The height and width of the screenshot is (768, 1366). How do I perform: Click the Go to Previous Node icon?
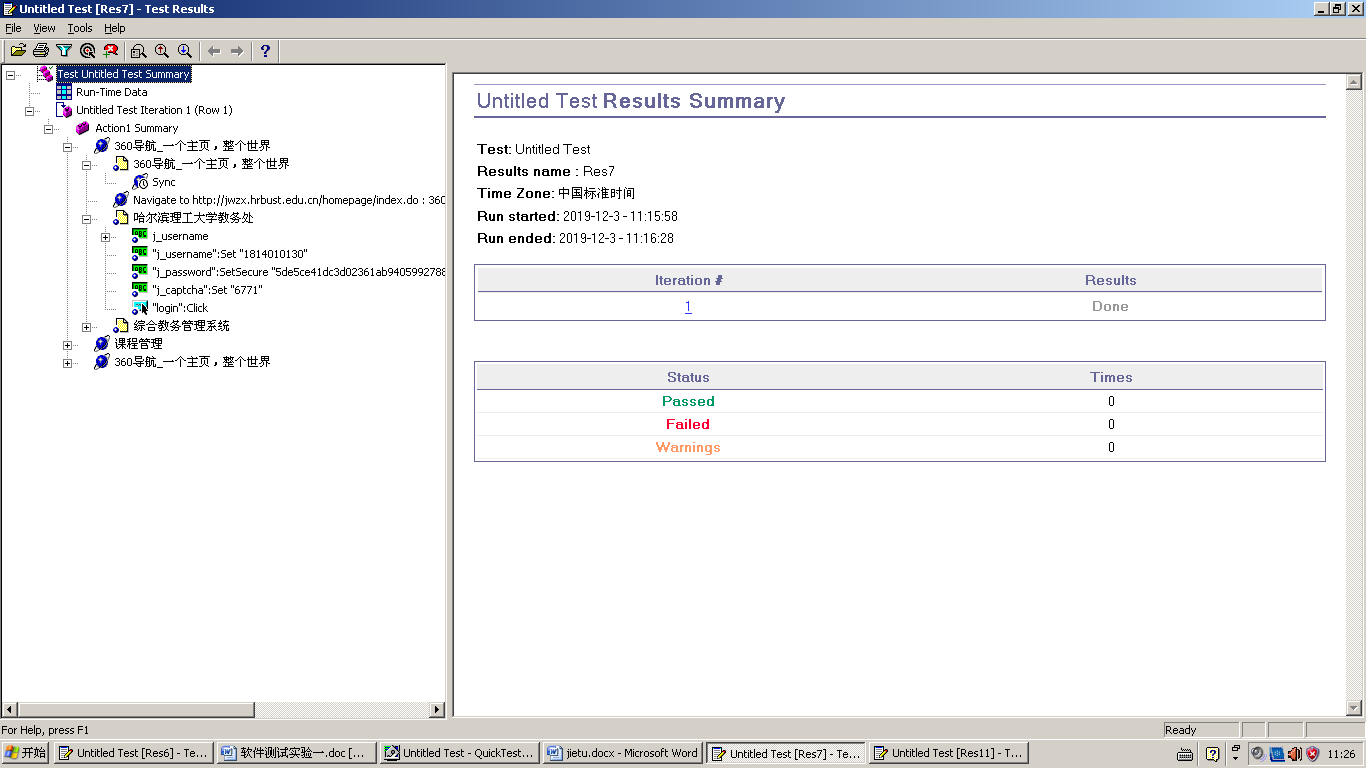click(214, 51)
